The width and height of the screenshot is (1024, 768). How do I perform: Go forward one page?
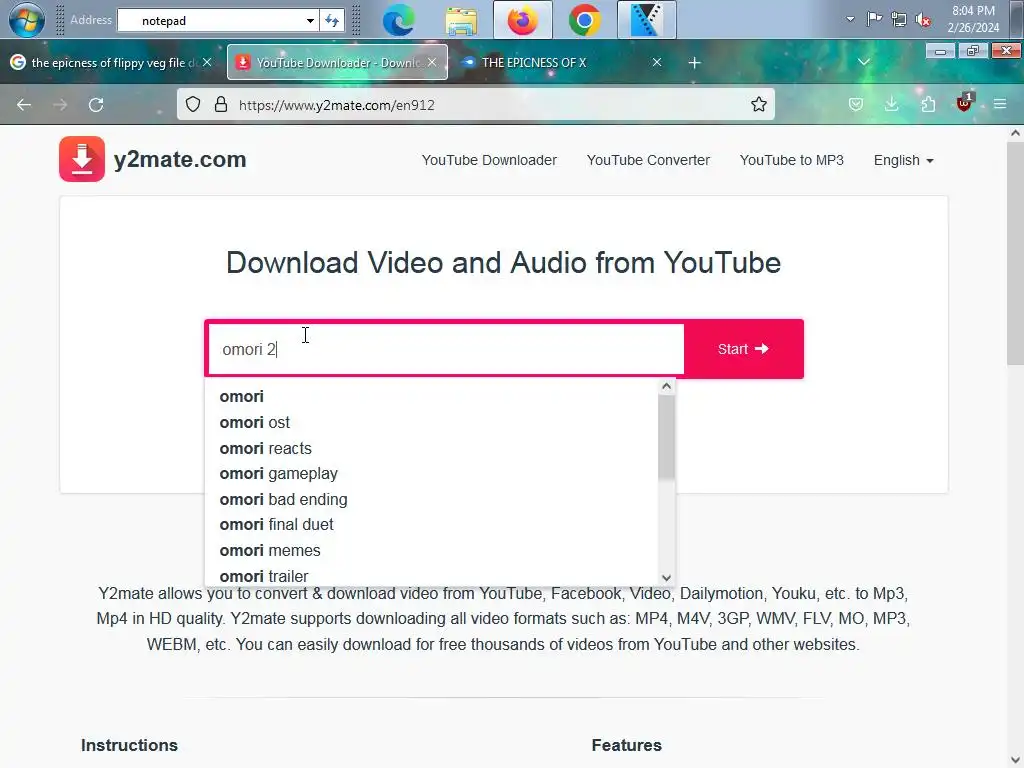coord(60,104)
